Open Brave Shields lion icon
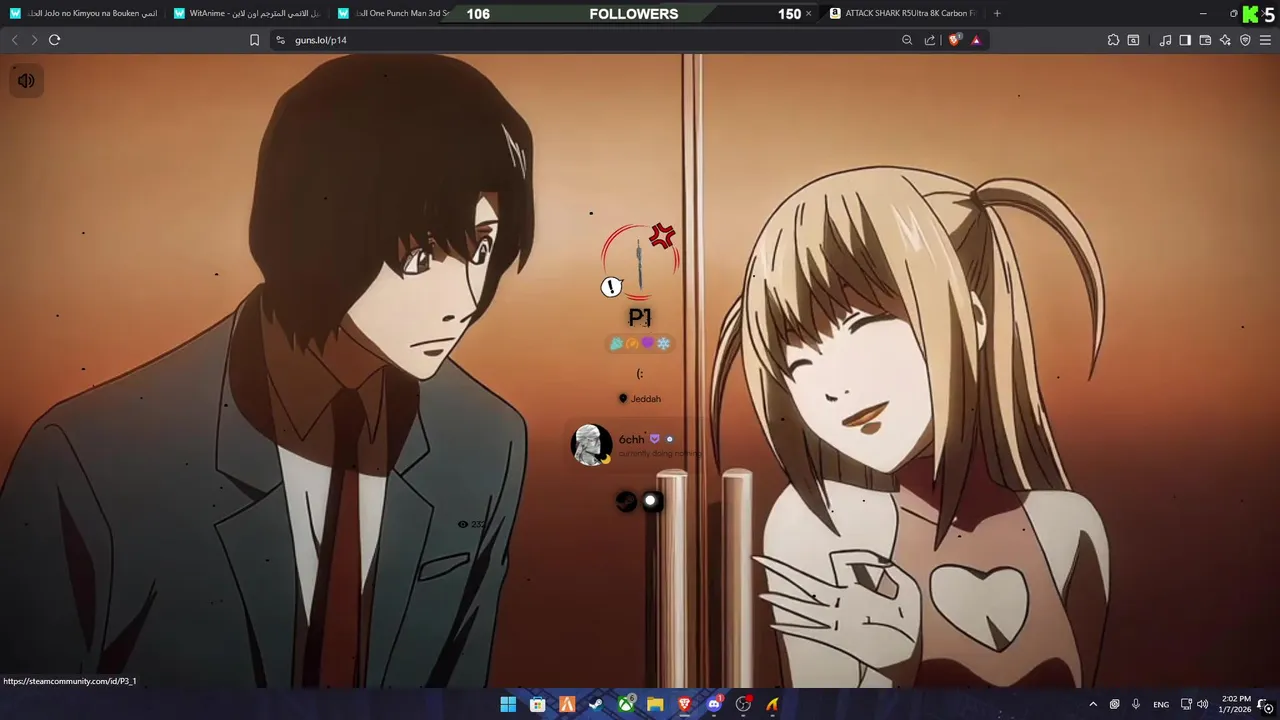This screenshot has height=720, width=1280. (954, 40)
